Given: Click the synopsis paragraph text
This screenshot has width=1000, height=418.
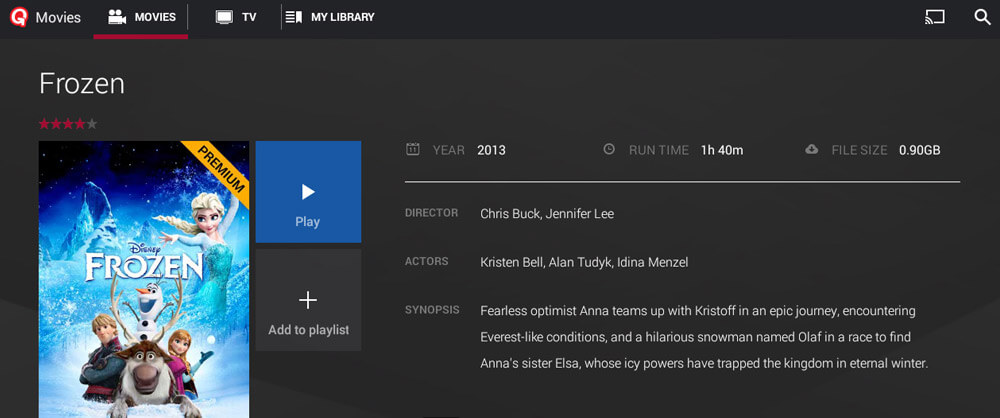Looking at the screenshot, I should coord(703,338).
